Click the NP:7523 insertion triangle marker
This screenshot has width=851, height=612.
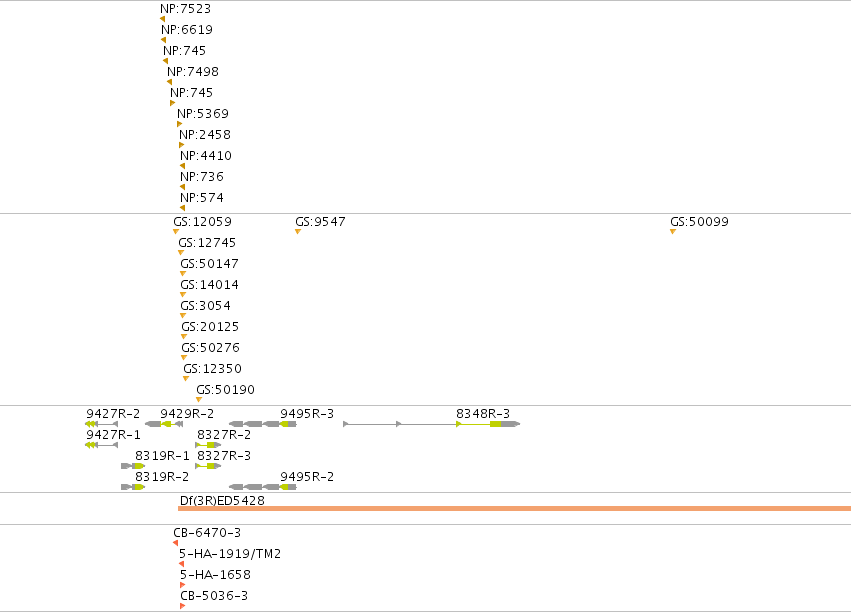point(162,19)
